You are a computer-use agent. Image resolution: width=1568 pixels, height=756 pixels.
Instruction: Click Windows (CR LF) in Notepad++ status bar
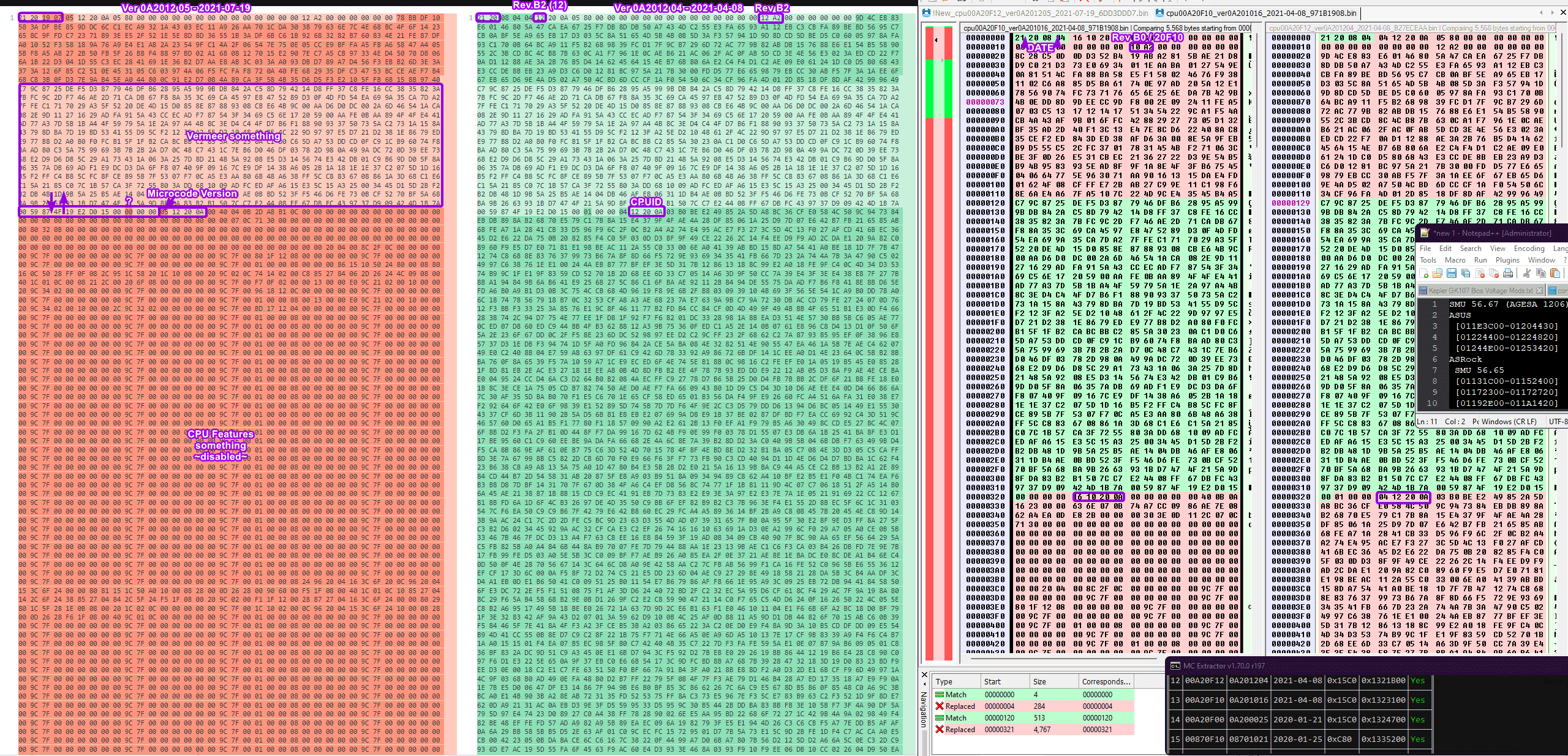click(1509, 422)
